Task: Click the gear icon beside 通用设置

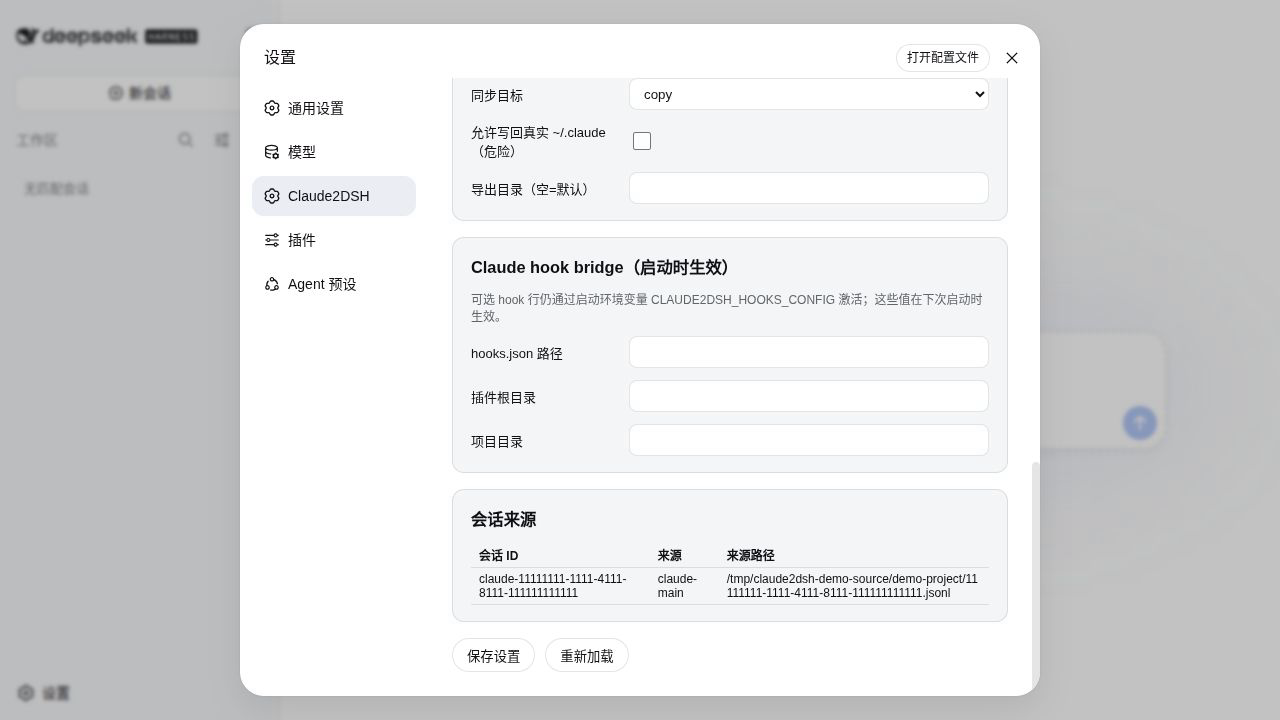Action: pyautogui.click(x=272, y=108)
